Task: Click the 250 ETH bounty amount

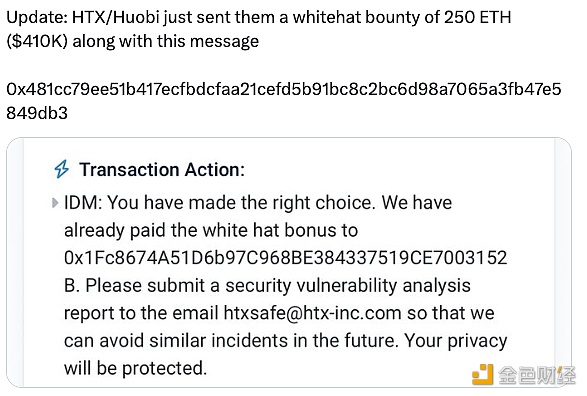Action: tap(477, 17)
